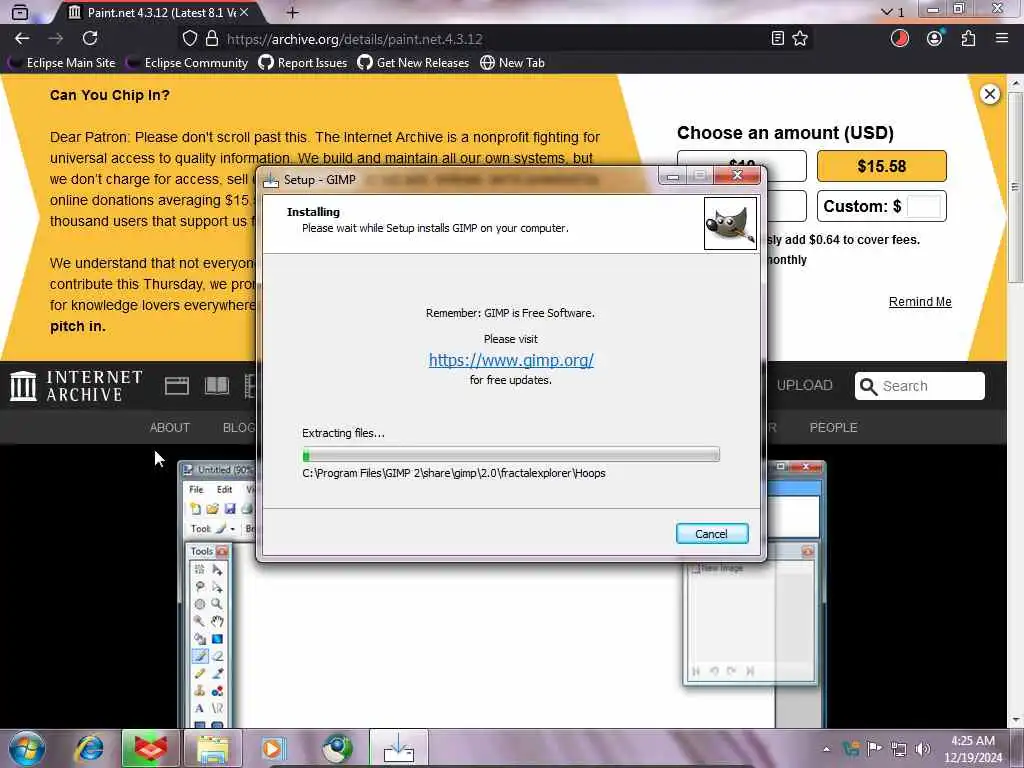Dismiss the donation banner with X

tap(990, 94)
